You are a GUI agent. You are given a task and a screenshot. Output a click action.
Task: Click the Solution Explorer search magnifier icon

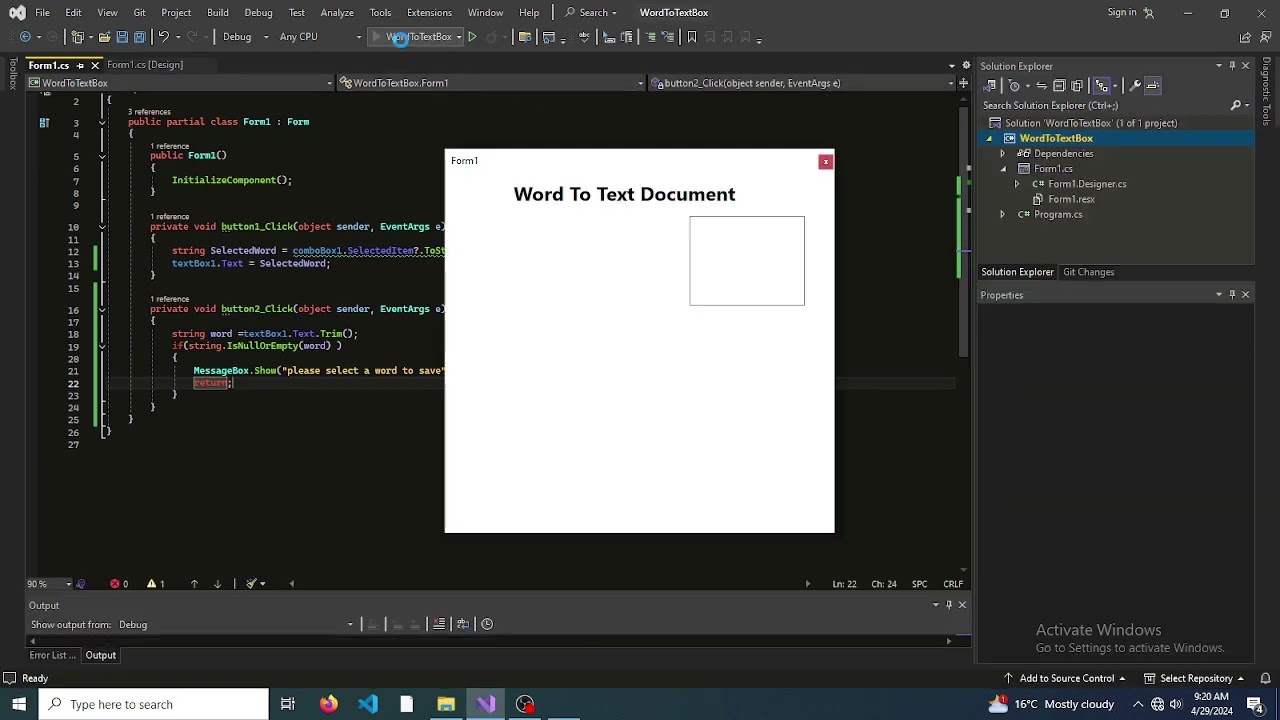(1235, 105)
